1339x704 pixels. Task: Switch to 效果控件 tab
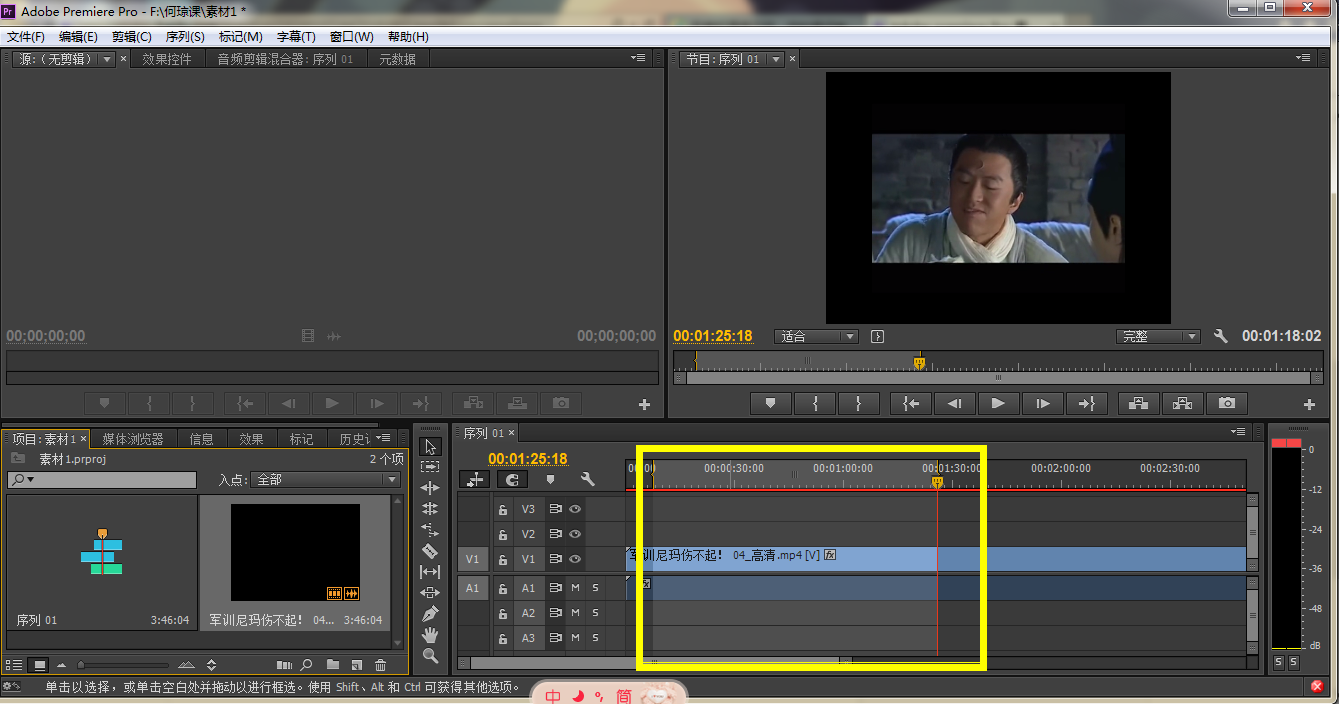click(166, 59)
